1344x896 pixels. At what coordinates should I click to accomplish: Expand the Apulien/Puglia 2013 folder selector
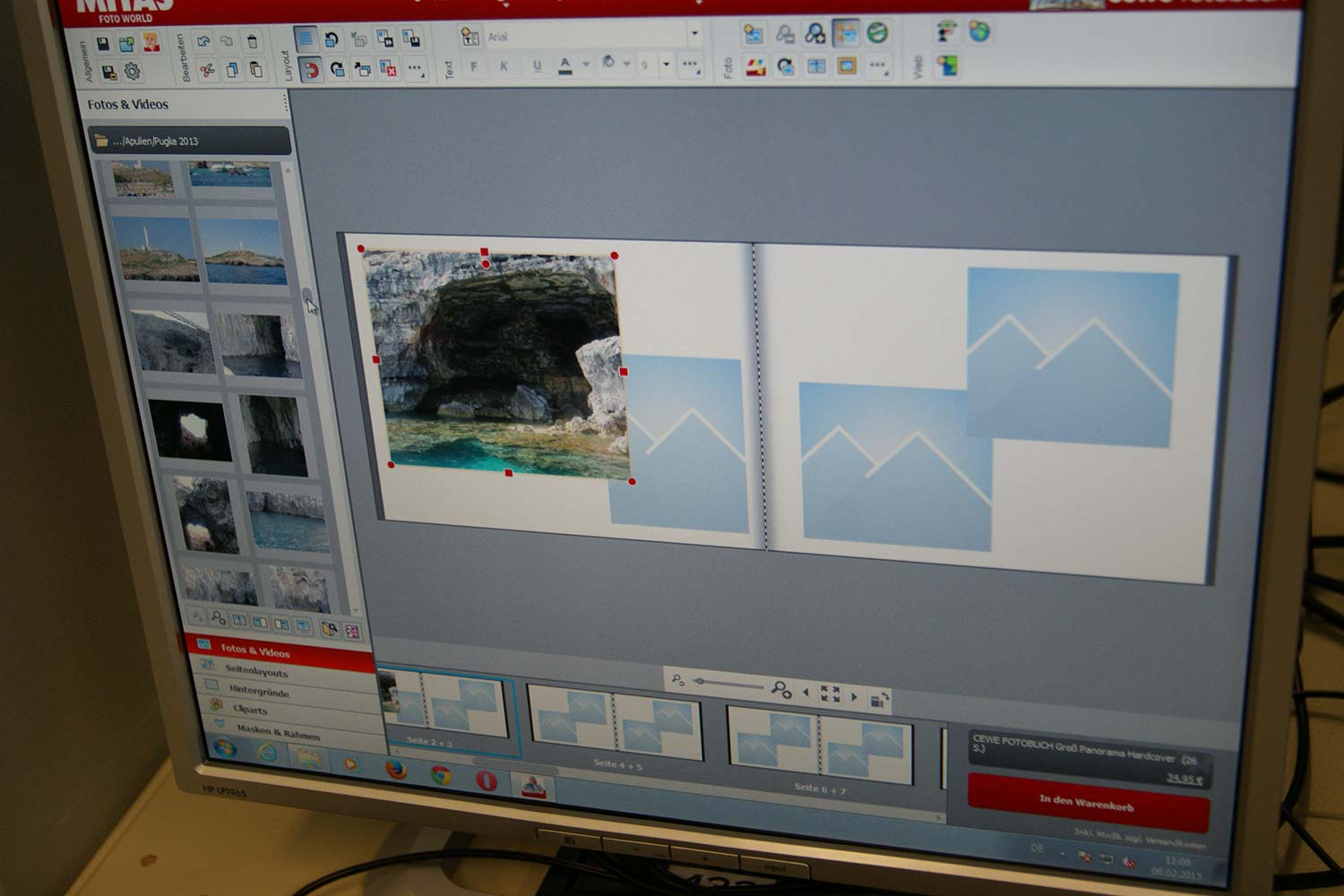190,141
